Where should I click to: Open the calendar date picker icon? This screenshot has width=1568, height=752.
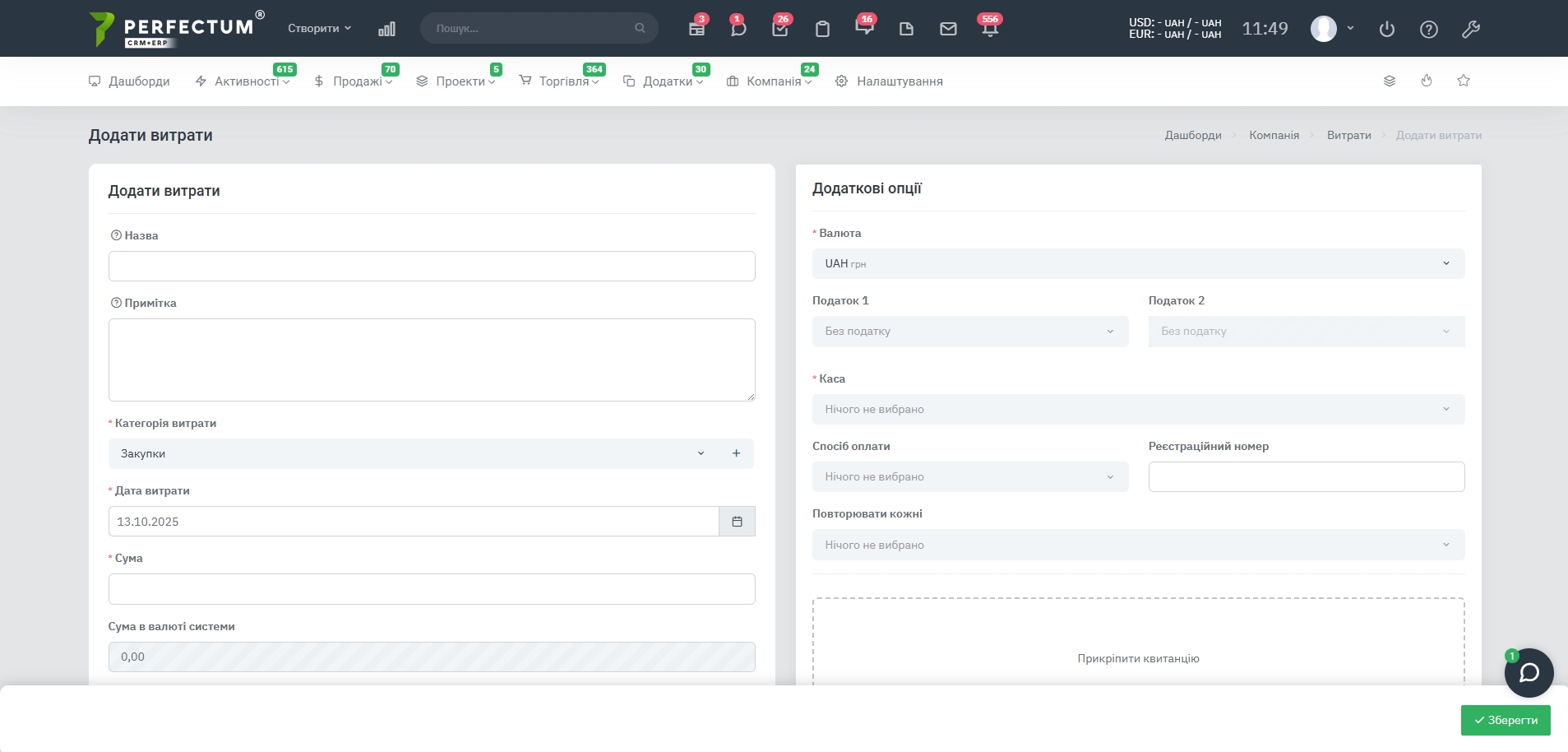(x=737, y=522)
